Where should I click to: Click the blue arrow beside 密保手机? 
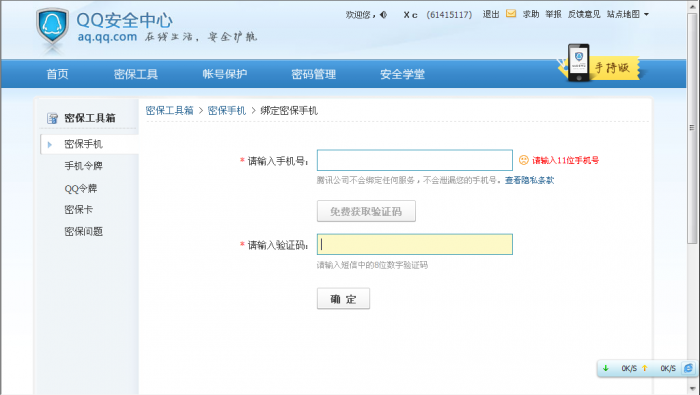(x=50, y=144)
